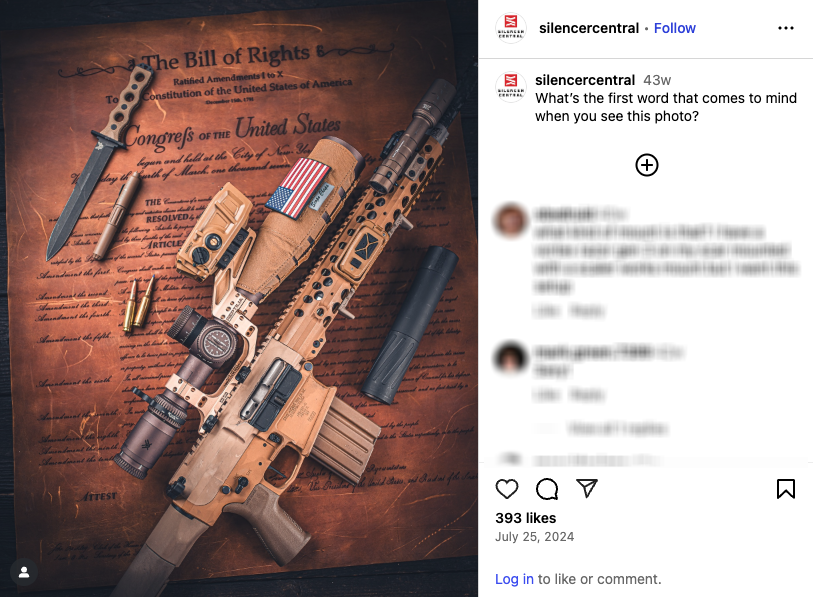Click the Log in link

pyautogui.click(x=514, y=579)
